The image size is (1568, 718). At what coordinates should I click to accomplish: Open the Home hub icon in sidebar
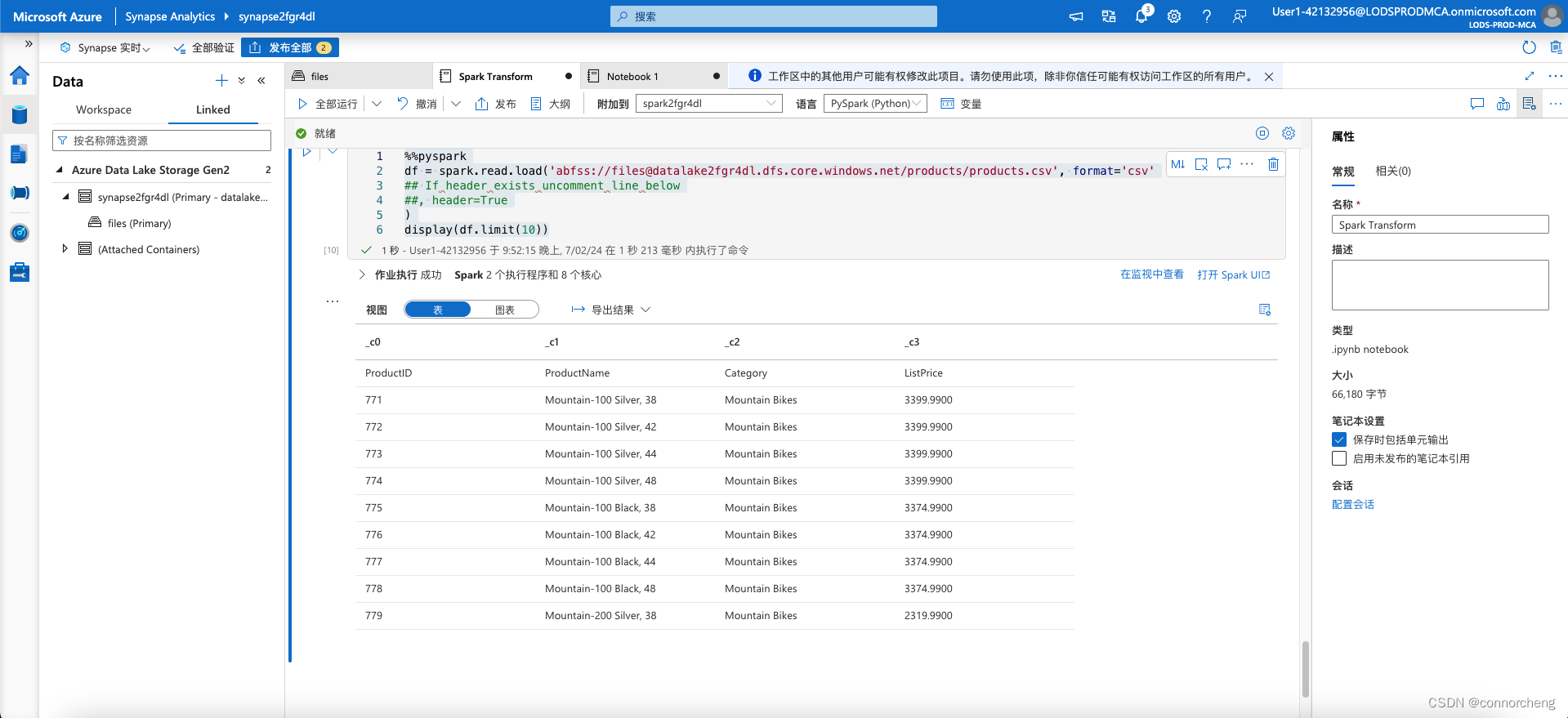tap(20, 76)
